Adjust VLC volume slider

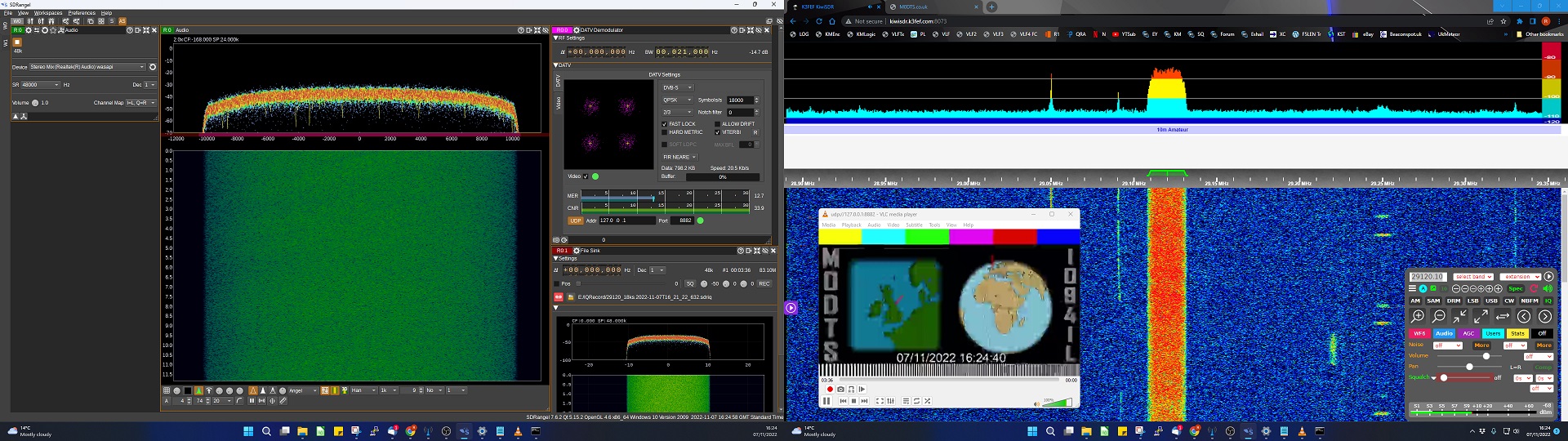coord(1057,402)
